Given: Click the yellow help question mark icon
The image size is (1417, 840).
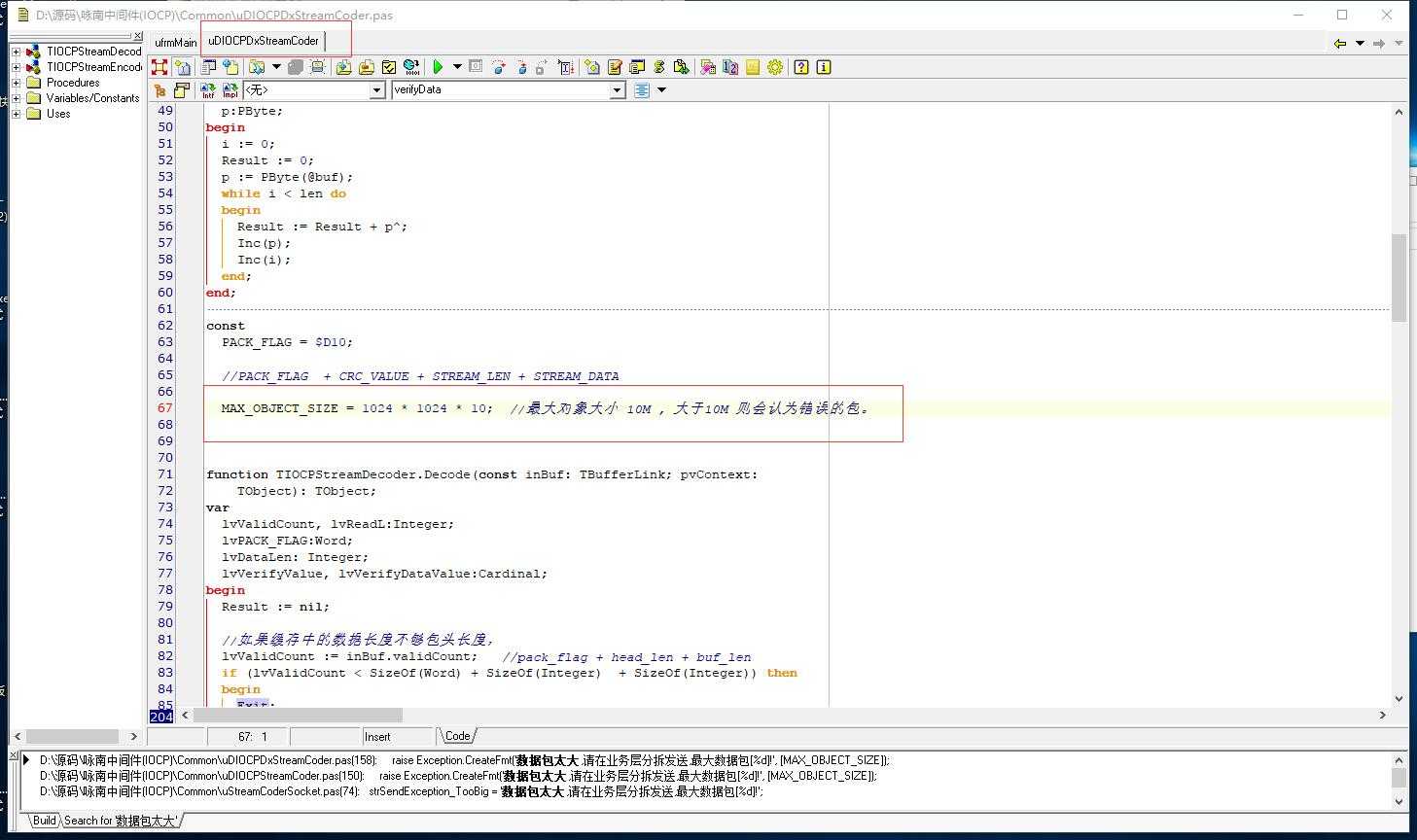Looking at the screenshot, I should 801,67.
